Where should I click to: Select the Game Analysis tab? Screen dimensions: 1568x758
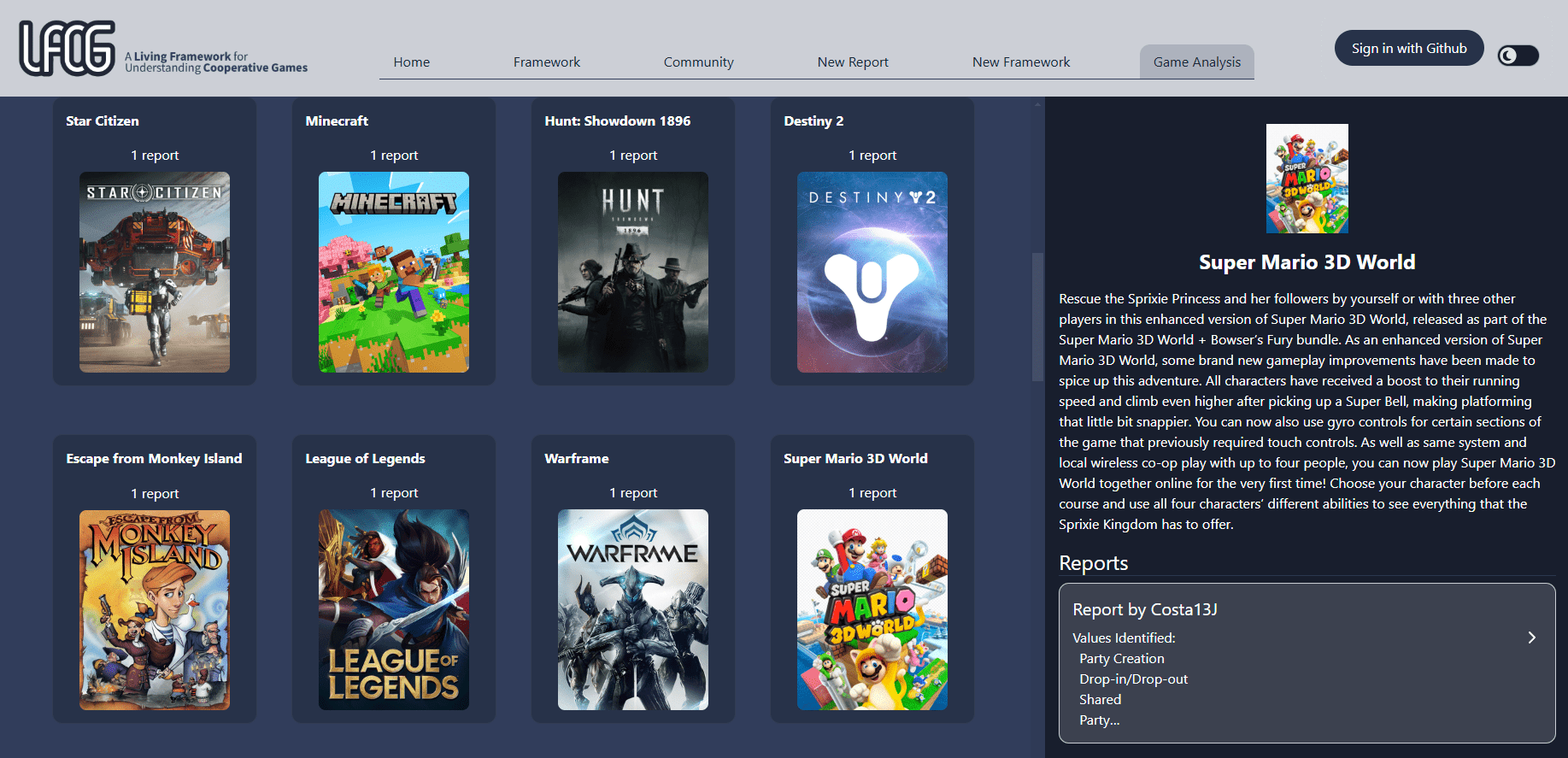(1196, 62)
